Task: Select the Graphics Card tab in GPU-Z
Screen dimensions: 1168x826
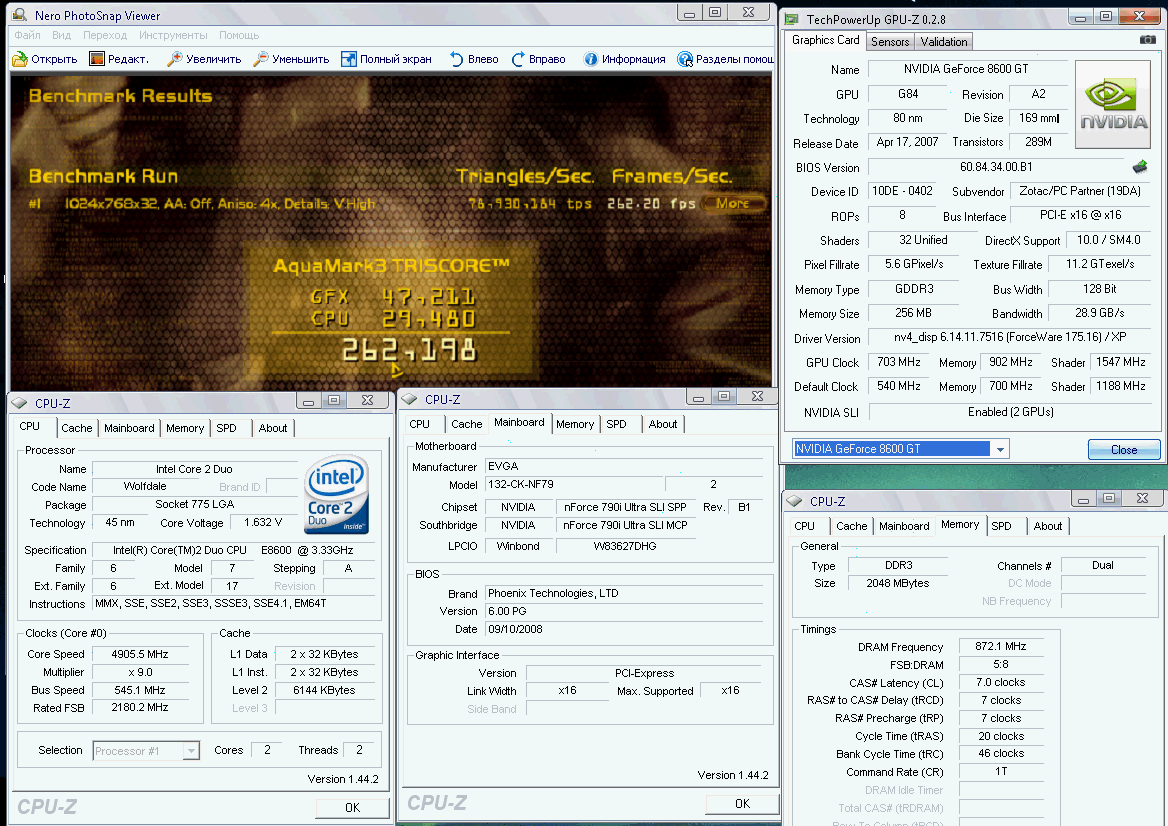Action: (x=825, y=40)
